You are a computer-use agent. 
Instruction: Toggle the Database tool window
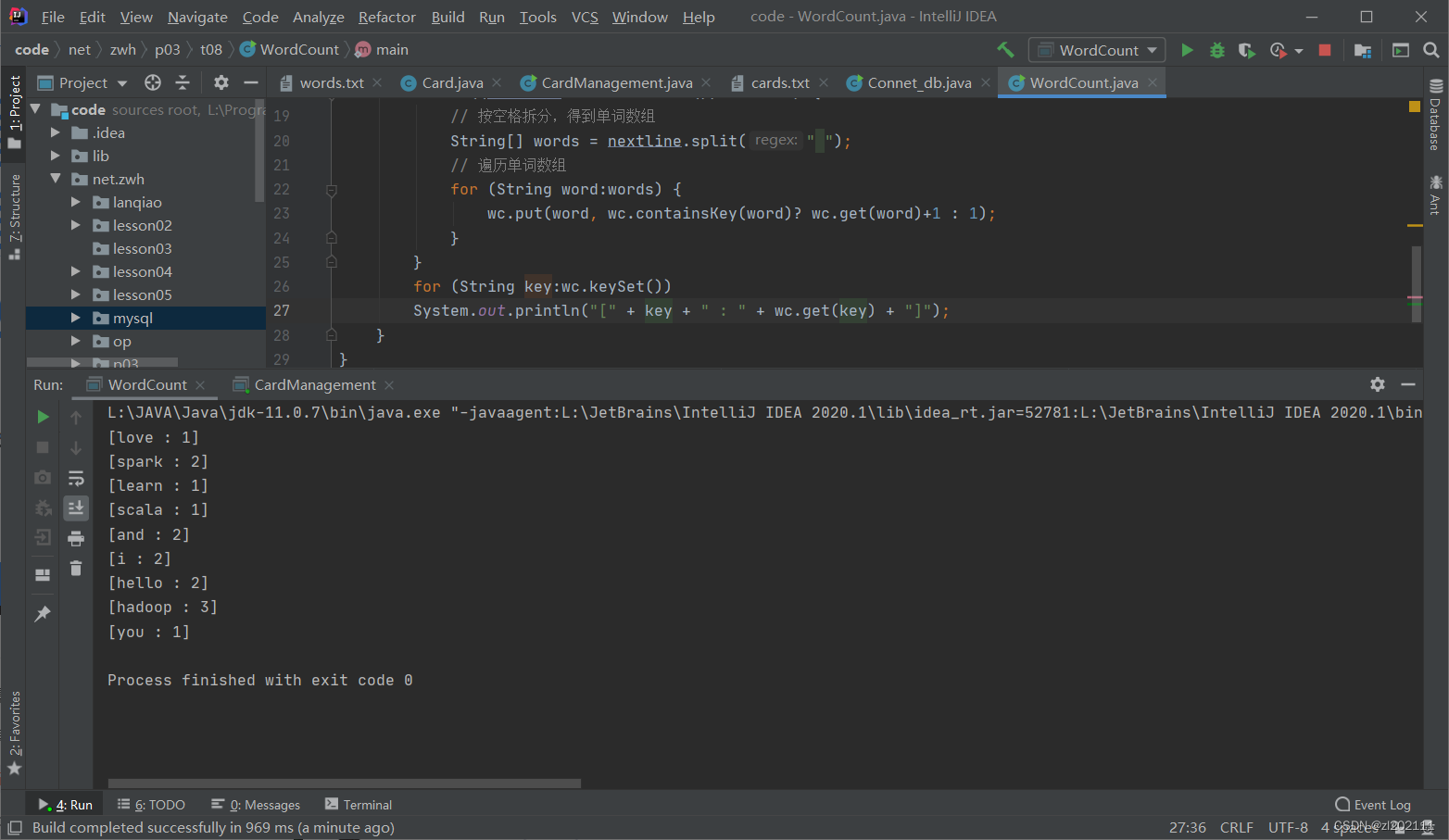1435,114
